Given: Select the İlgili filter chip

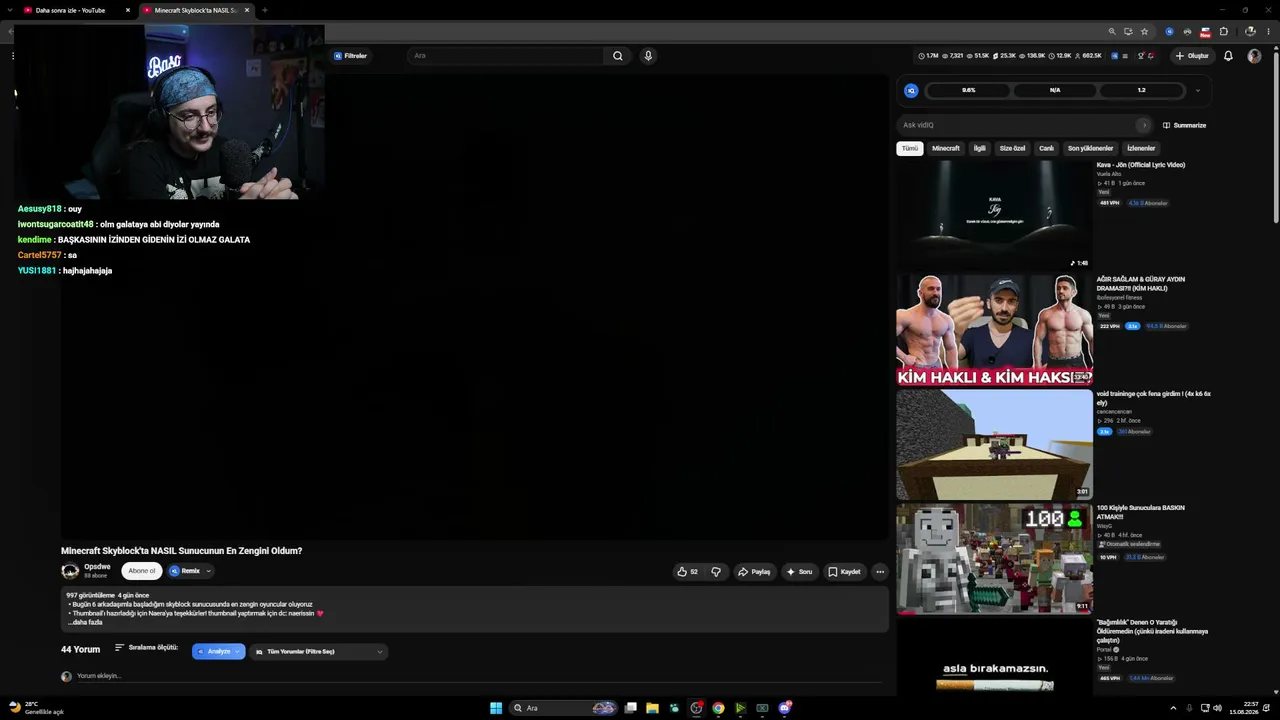Looking at the screenshot, I should point(980,148).
